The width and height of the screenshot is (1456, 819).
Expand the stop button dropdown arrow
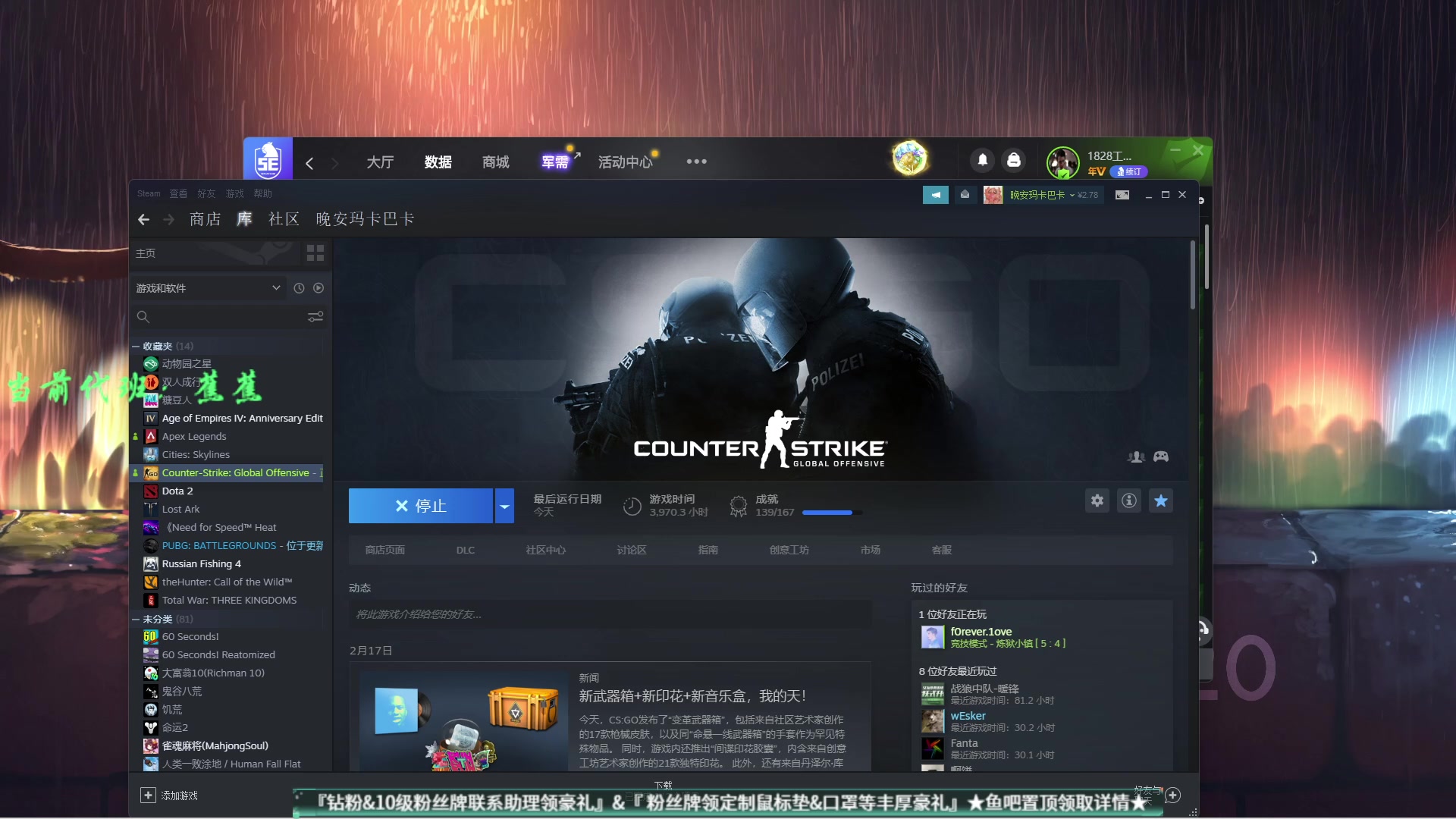tap(504, 506)
